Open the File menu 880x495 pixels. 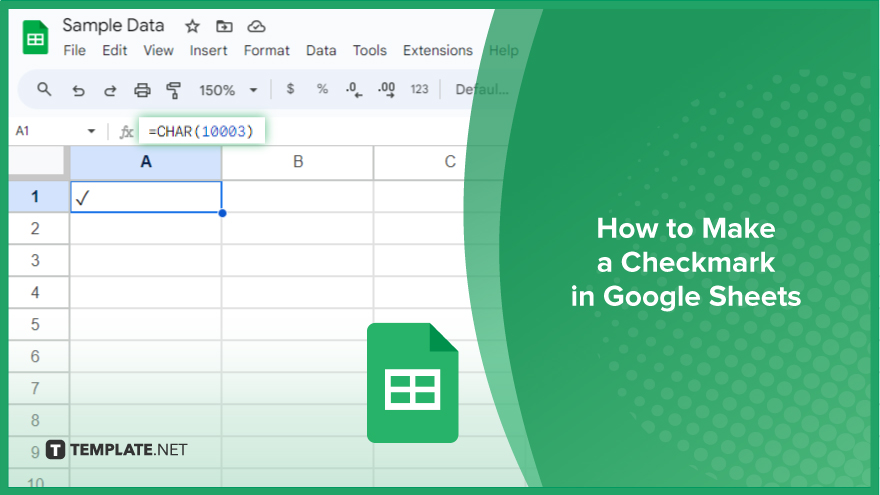[75, 51]
